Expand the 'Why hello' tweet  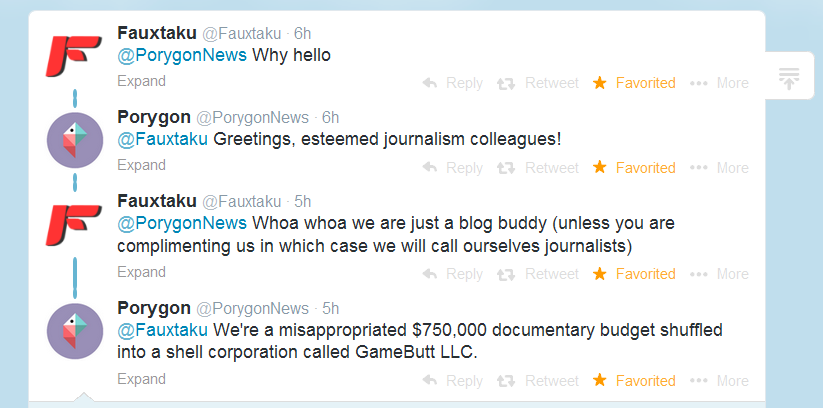tap(141, 81)
